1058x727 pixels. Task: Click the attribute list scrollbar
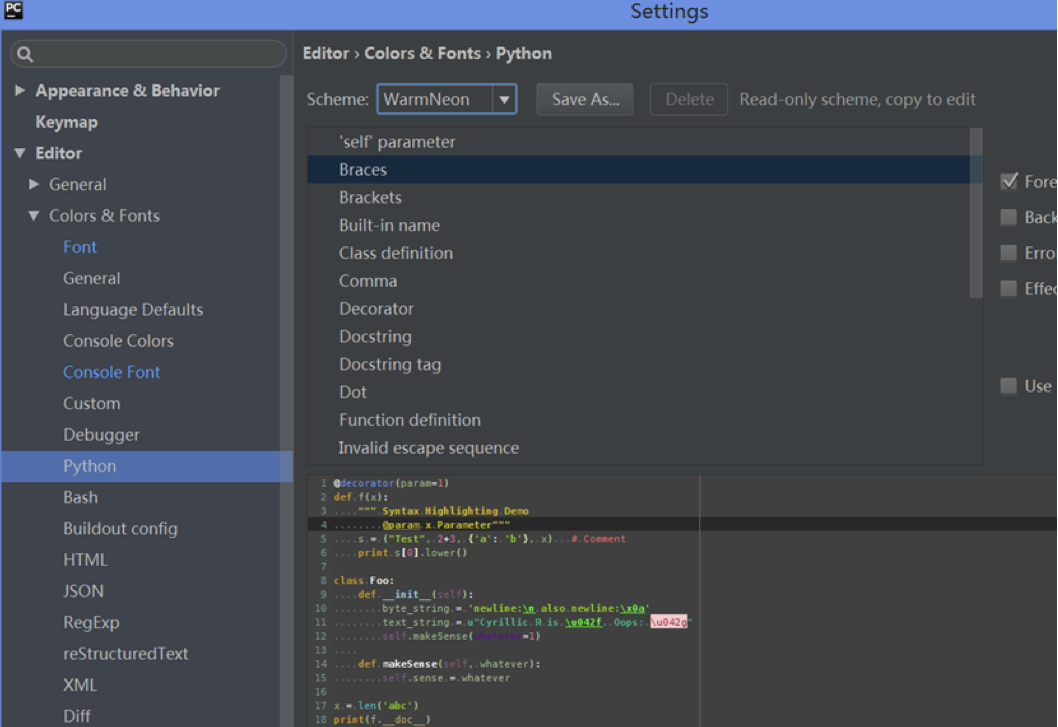point(976,213)
